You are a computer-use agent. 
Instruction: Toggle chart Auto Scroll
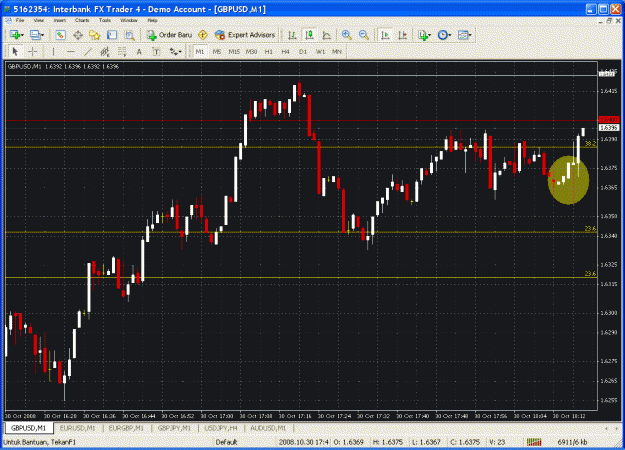pos(385,35)
